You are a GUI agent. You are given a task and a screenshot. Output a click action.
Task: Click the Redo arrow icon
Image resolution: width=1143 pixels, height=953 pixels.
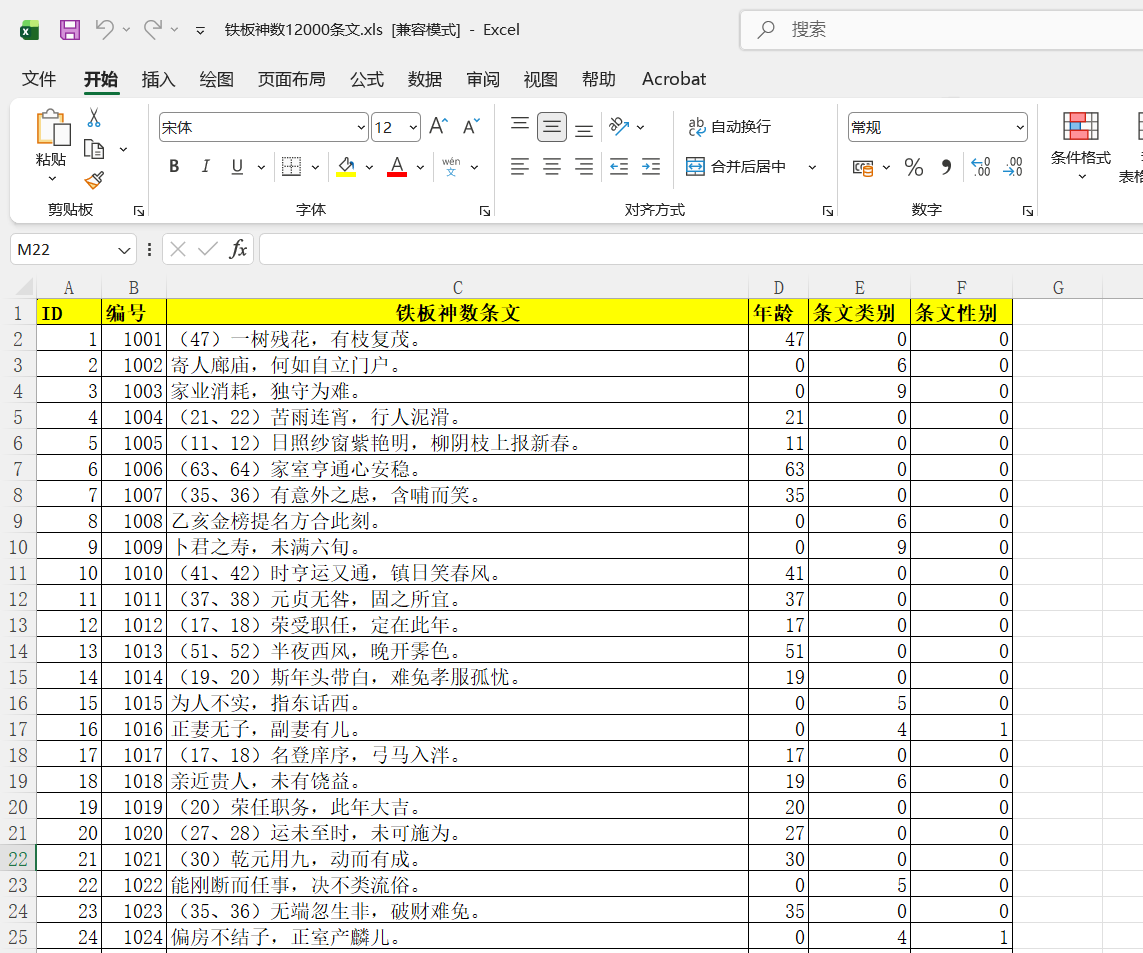pos(153,29)
